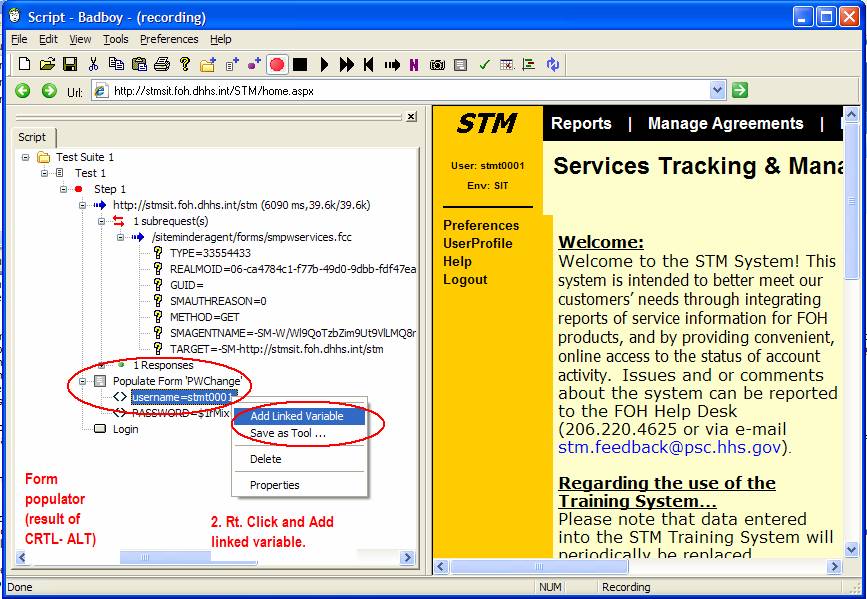Choose Add Linked Variable from context menu
The height and width of the screenshot is (599, 867).
(297, 416)
